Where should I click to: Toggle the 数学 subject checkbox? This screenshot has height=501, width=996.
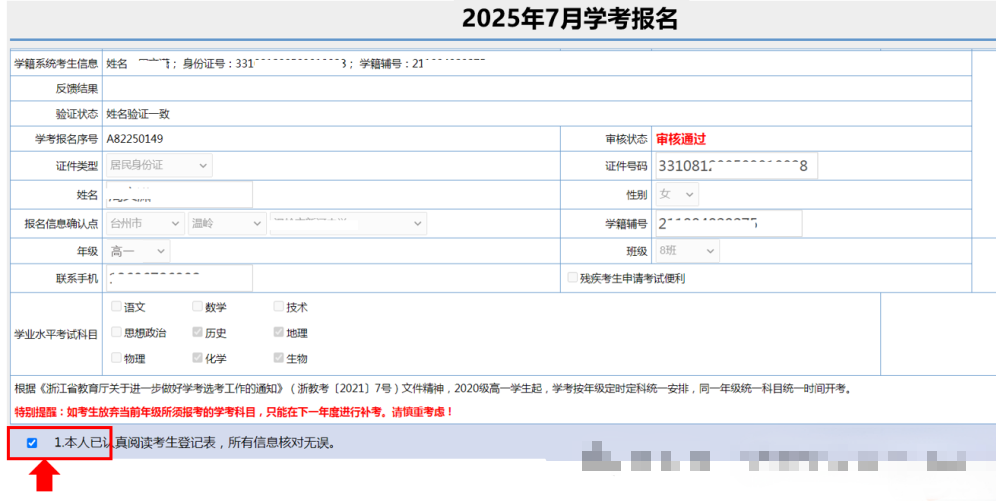198,307
